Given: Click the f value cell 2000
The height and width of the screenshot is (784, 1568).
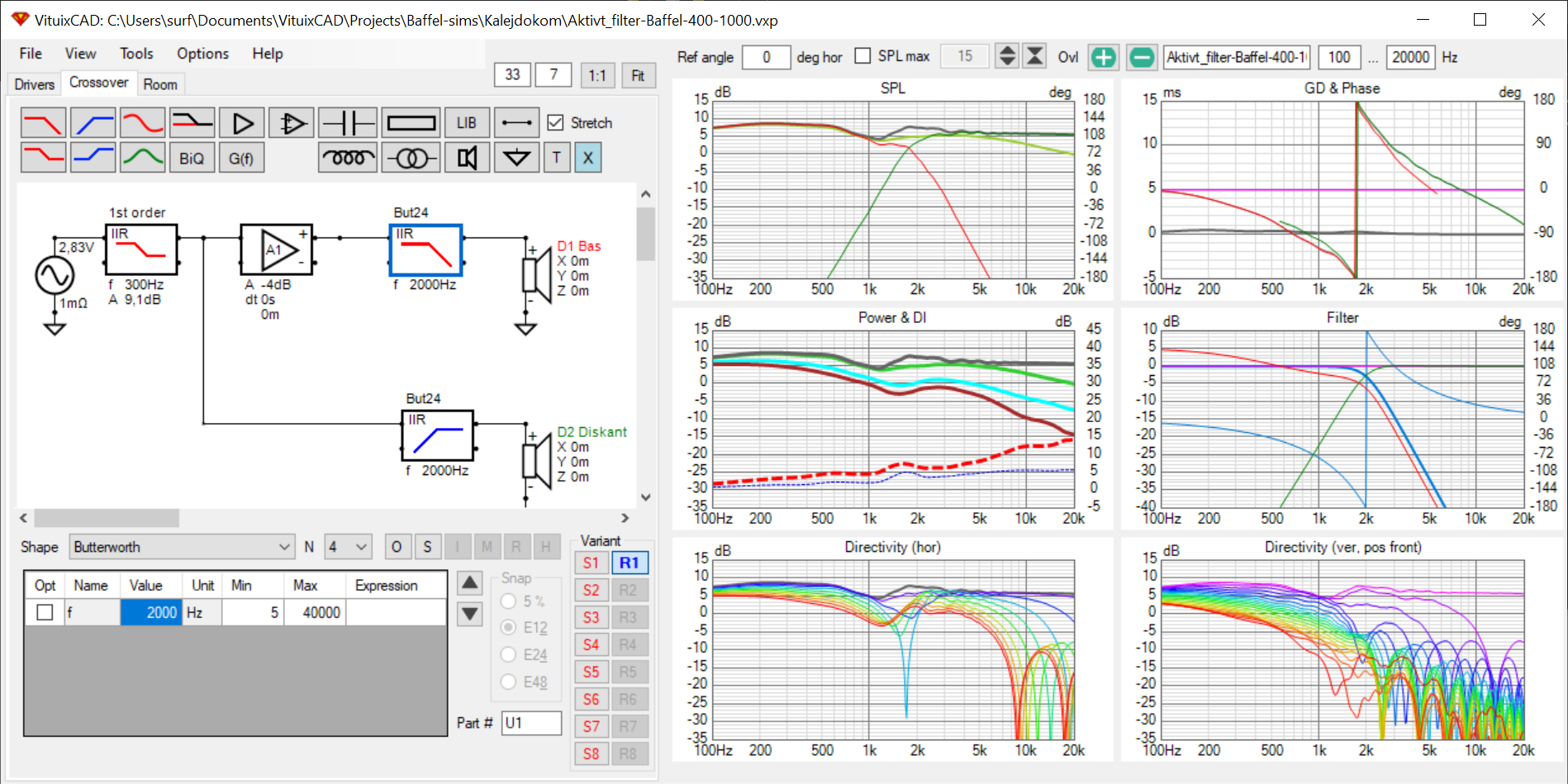Looking at the screenshot, I should pyautogui.click(x=151, y=612).
